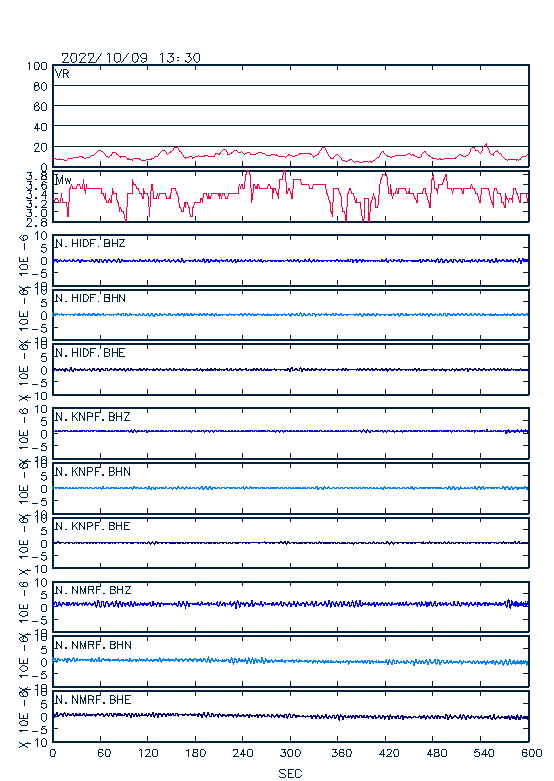
Task: Click the 600 tick on time axis
Action: pyautogui.click(x=532, y=753)
